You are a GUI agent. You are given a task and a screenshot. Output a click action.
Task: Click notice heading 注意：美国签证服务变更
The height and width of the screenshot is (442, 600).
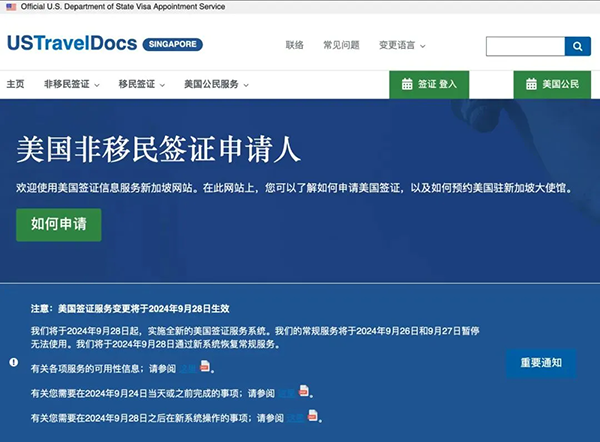point(130,308)
